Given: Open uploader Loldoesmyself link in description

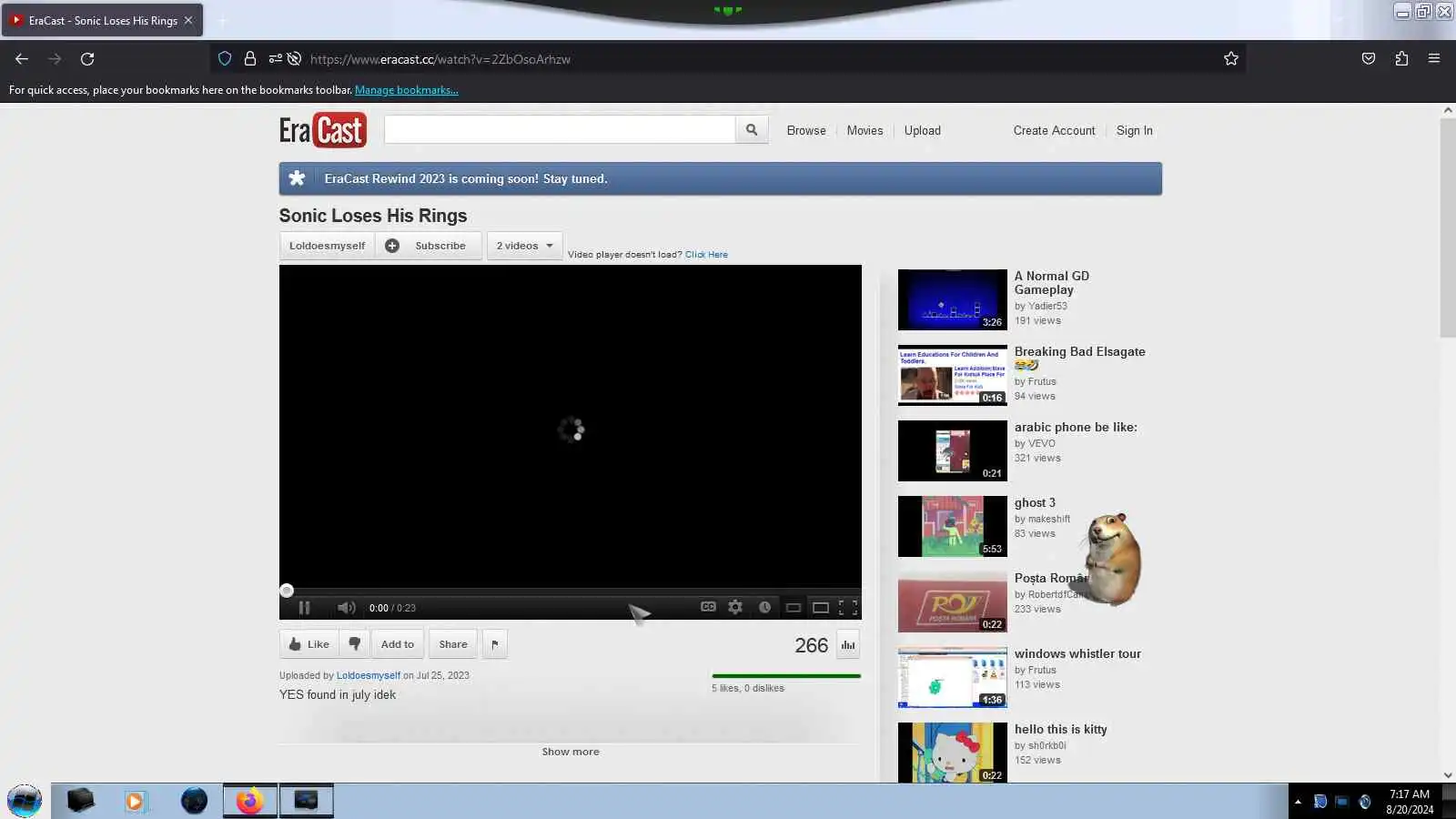Looking at the screenshot, I should 369,676.
